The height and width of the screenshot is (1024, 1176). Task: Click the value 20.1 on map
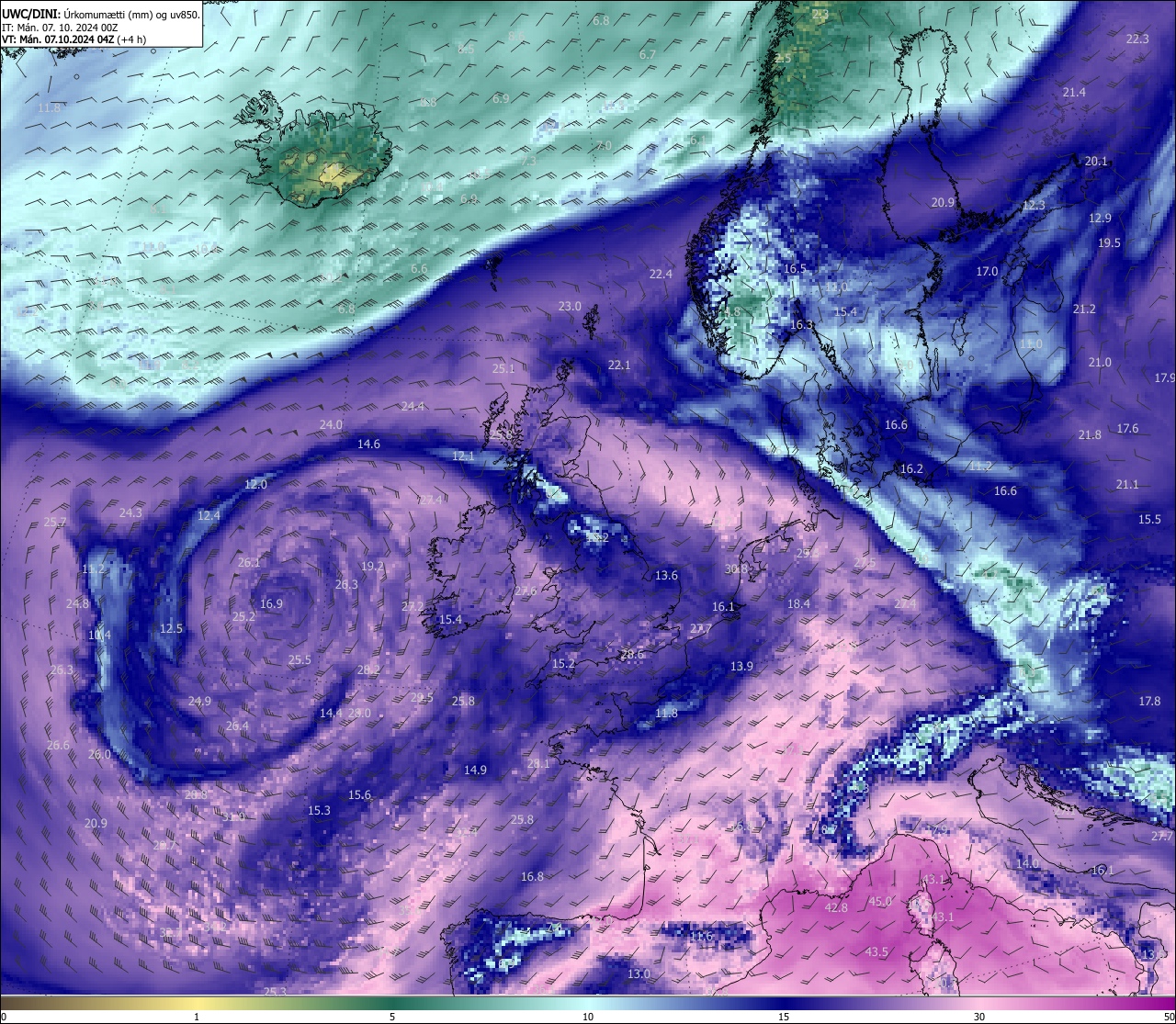click(x=1096, y=161)
